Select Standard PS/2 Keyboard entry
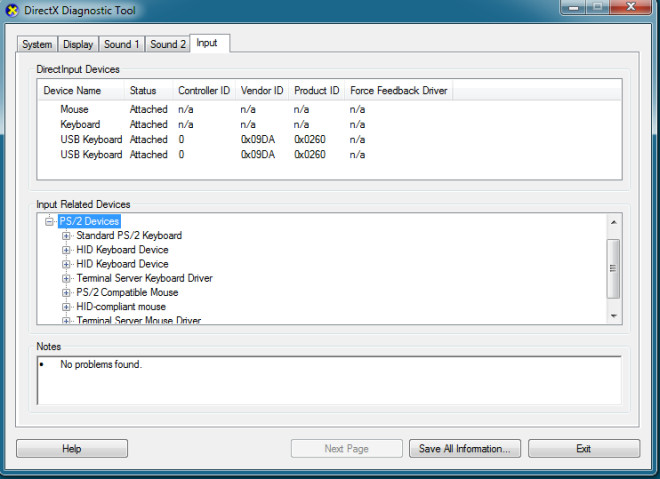 (x=129, y=235)
